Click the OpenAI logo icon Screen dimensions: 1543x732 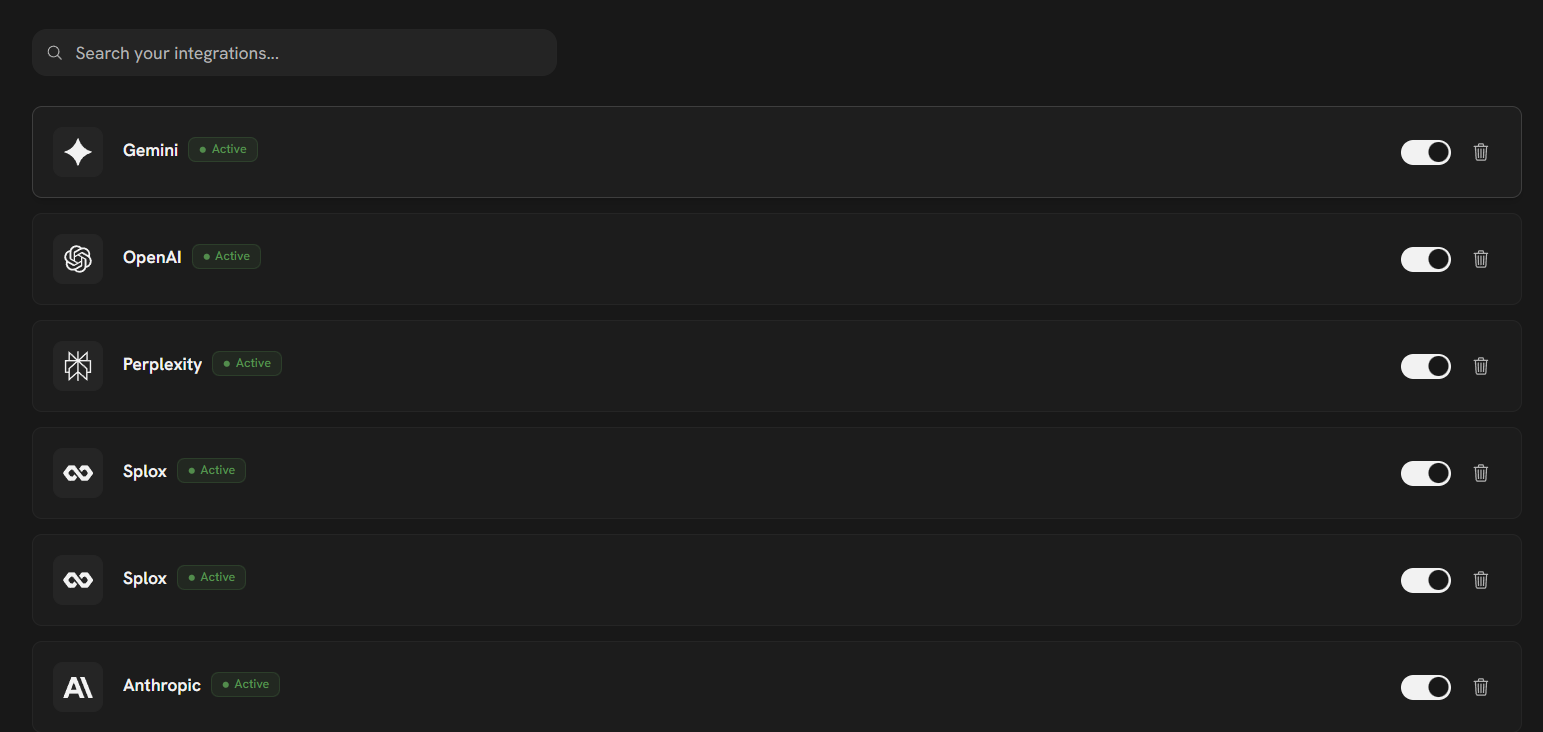point(78,259)
